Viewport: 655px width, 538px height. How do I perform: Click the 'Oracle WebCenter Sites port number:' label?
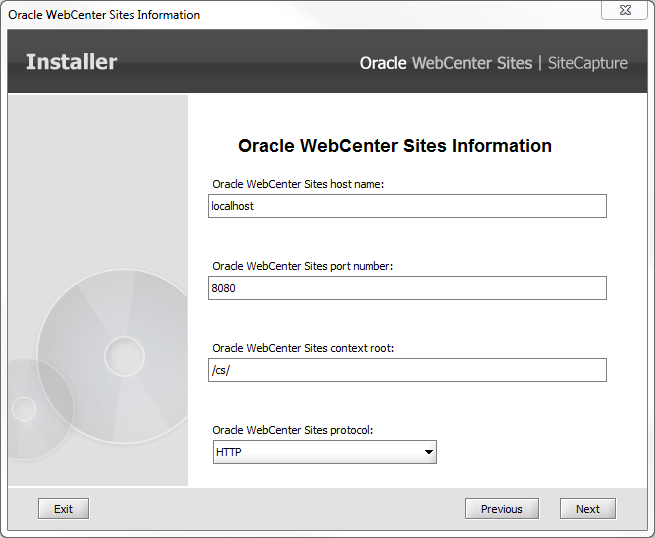(302, 266)
